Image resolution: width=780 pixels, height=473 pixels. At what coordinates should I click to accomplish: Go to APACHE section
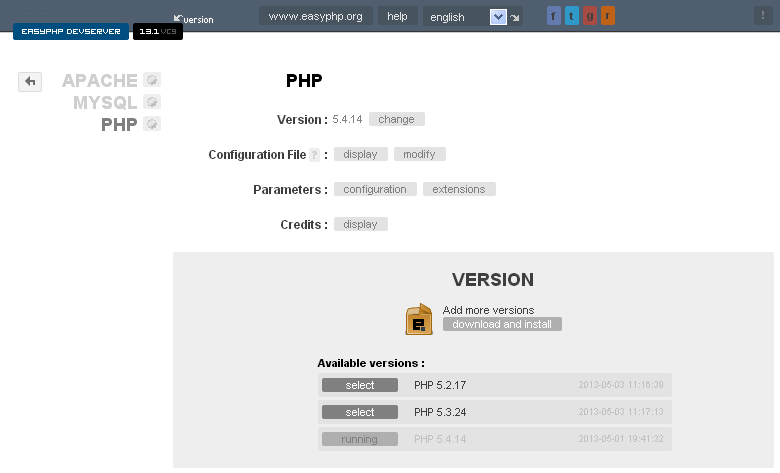pyautogui.click(x=99, y=81)
